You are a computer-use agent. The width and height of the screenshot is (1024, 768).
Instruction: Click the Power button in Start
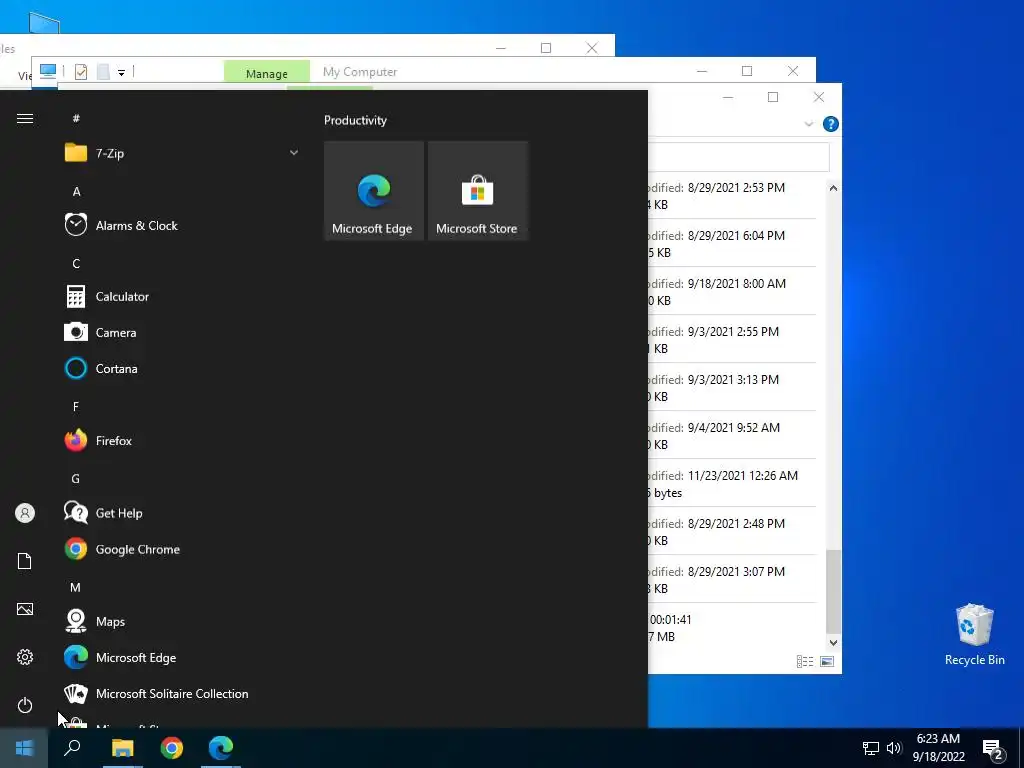pyautogui.click(x=25, y=705)
